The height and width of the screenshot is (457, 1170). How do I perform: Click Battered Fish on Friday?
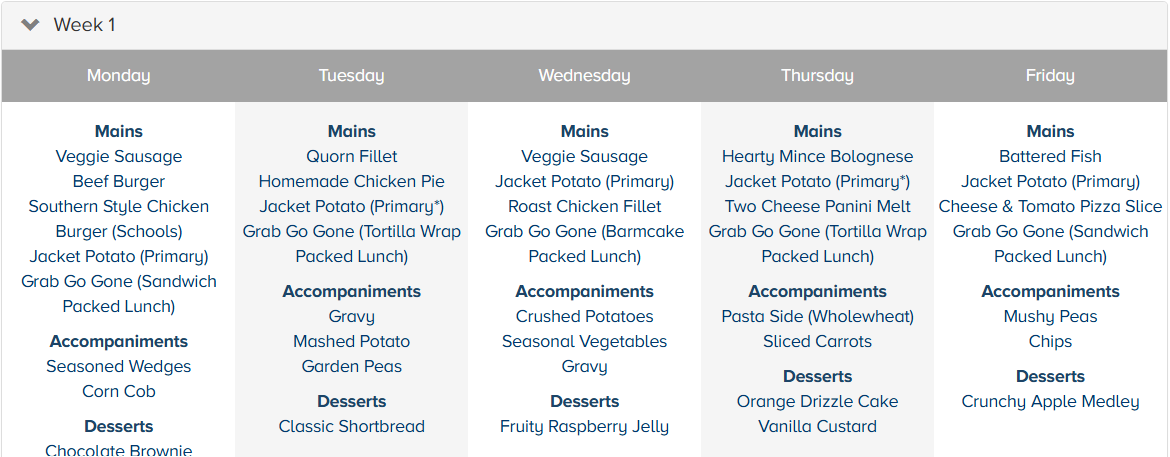click(1050, 157)
